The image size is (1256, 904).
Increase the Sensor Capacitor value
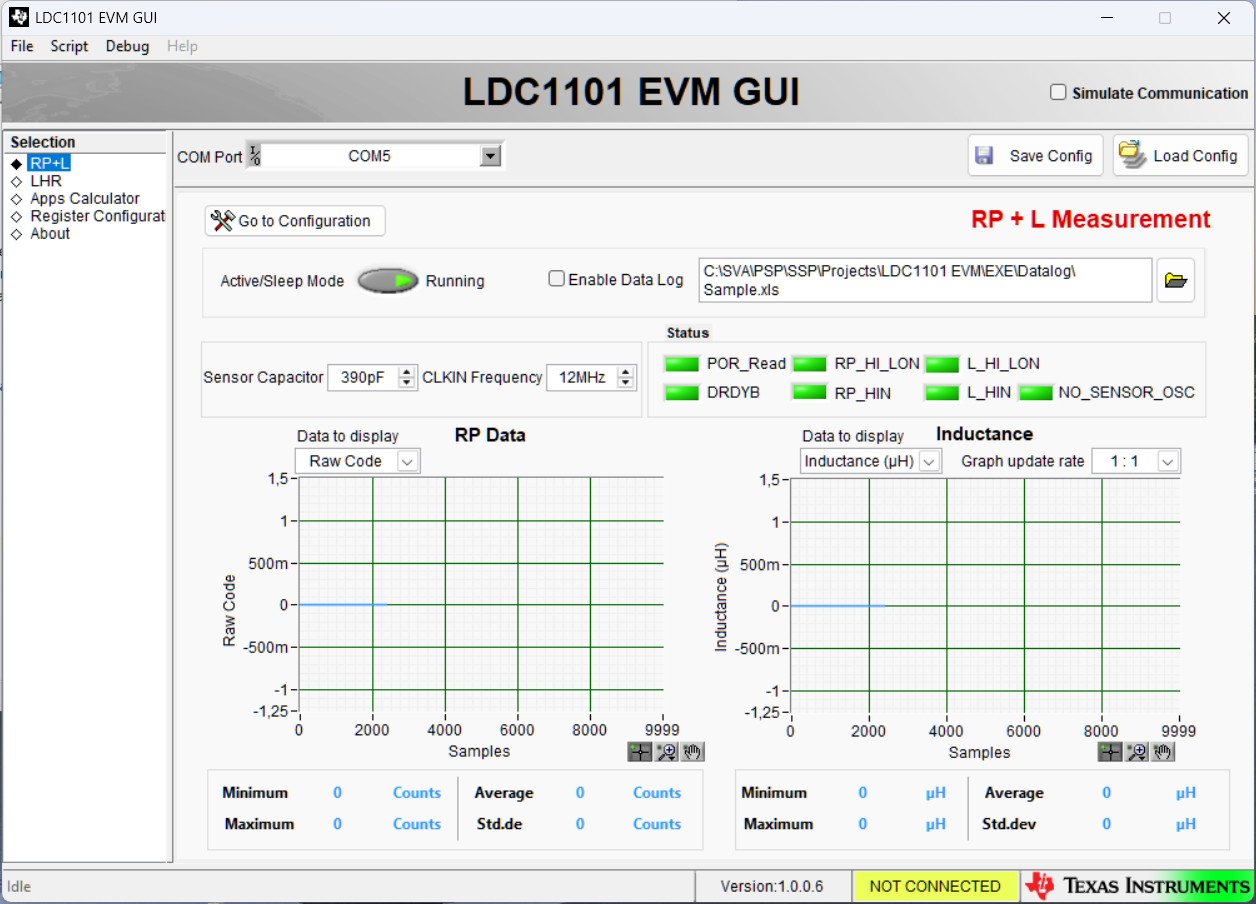tap(406, 372)
